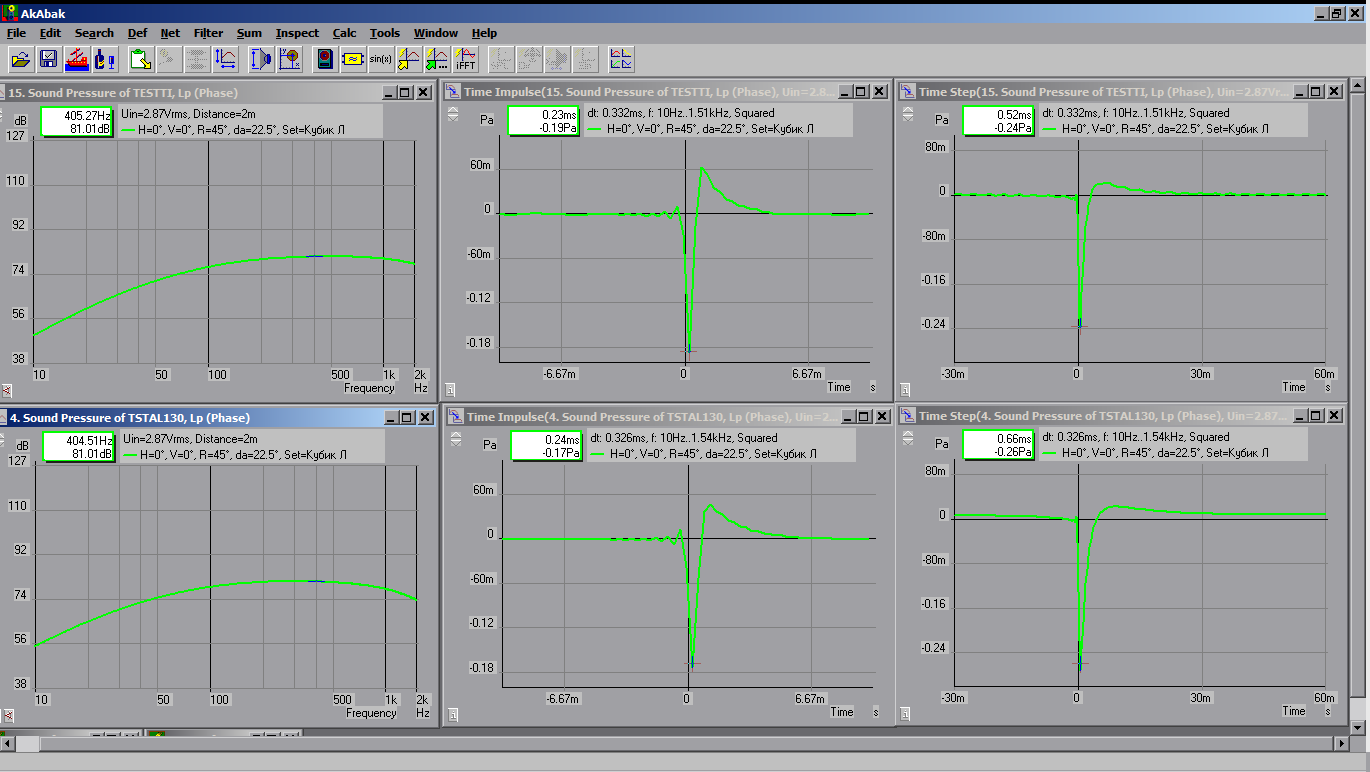Click the AkAbak application title bar icon

(10, 13)
